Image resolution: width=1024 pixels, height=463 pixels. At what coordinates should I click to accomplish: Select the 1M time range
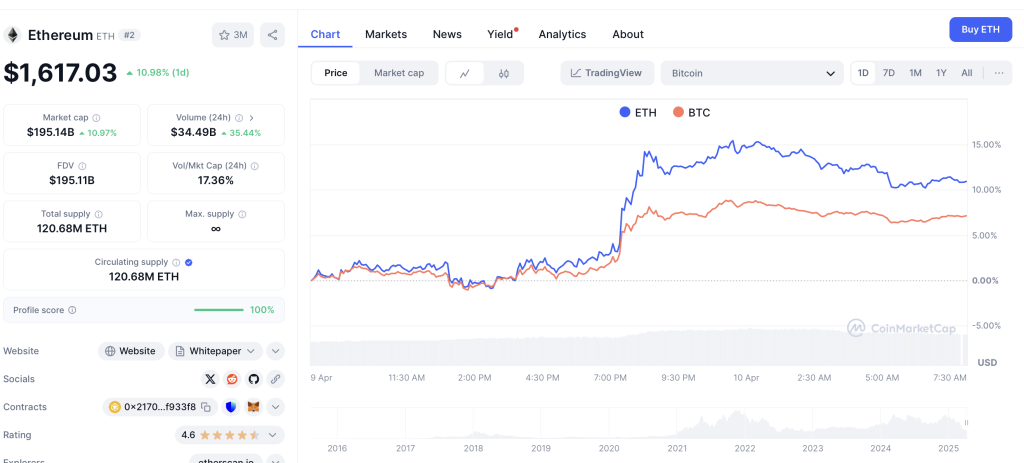tap(916, 73)
